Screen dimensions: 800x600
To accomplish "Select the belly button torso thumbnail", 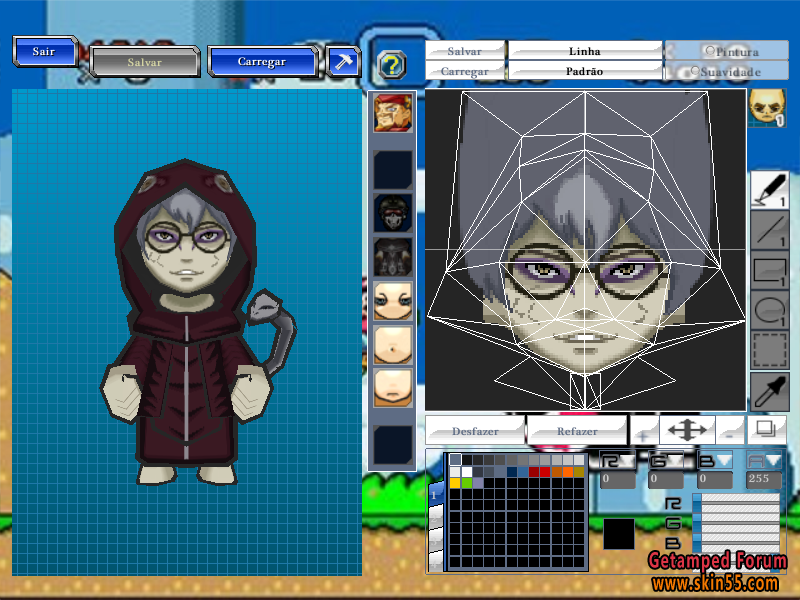I will tap(392, 345).
